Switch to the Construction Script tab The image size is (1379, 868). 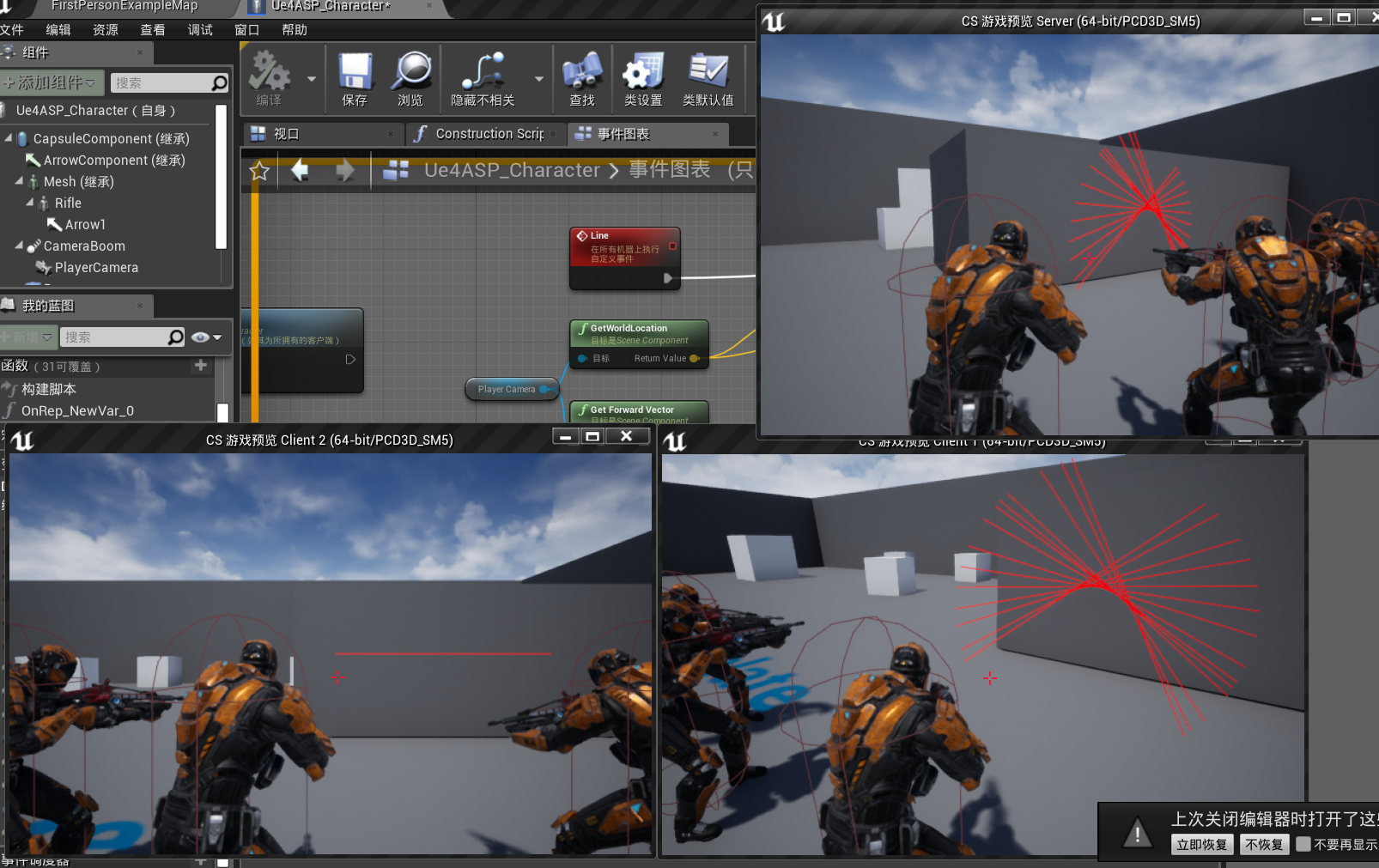[487, 134]
